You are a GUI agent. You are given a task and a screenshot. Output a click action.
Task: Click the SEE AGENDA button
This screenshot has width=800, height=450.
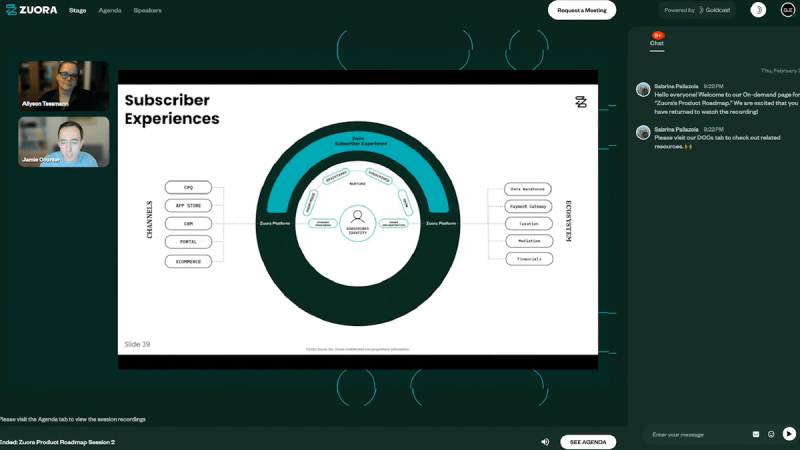point(588,442)
